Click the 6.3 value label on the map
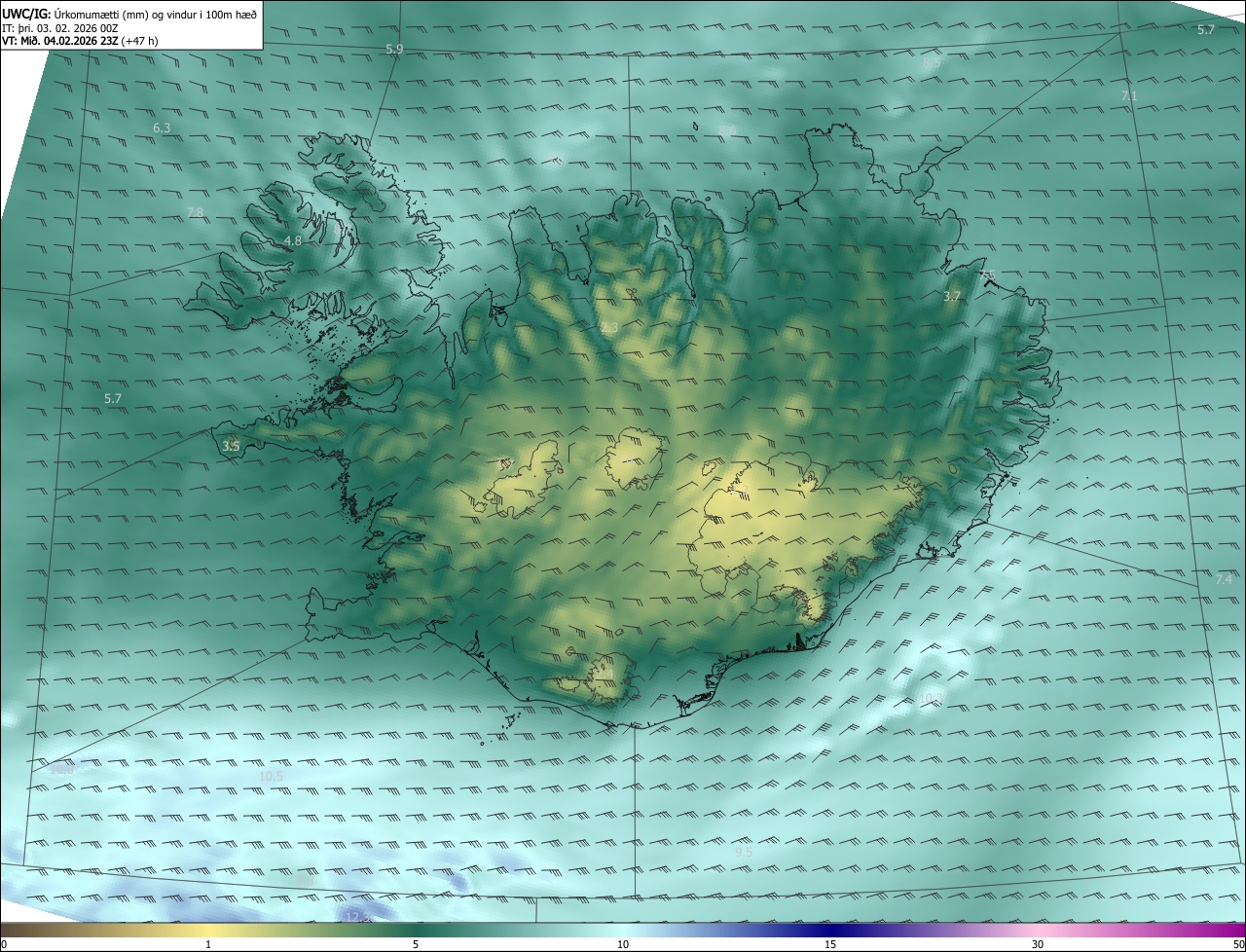This screenshot has width=1246, height=952. (x=162, y=128)
